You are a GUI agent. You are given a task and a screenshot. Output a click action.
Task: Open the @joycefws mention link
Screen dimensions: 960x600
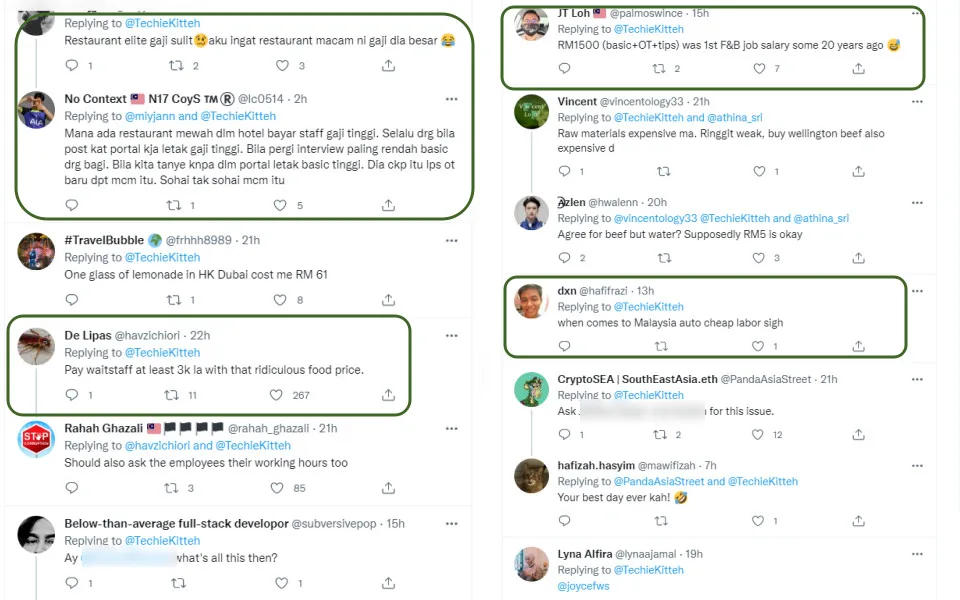point(584,586)
